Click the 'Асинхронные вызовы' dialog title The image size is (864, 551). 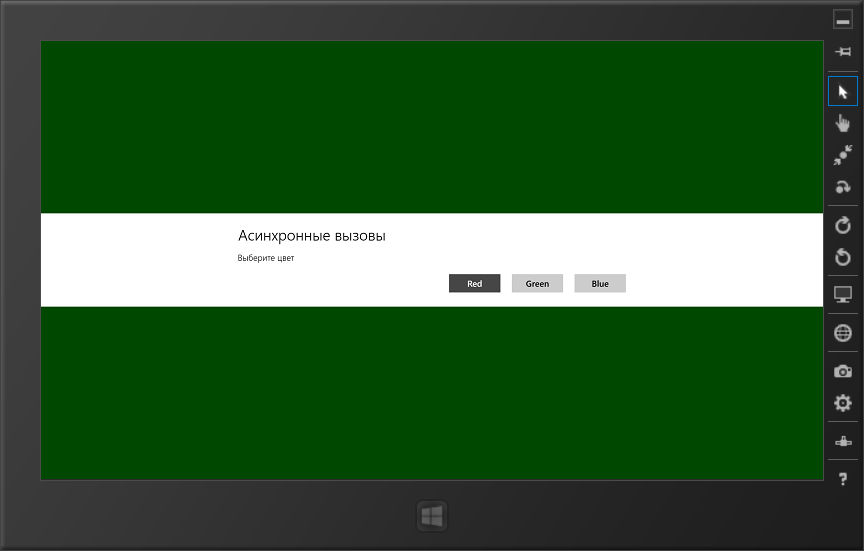312,236
